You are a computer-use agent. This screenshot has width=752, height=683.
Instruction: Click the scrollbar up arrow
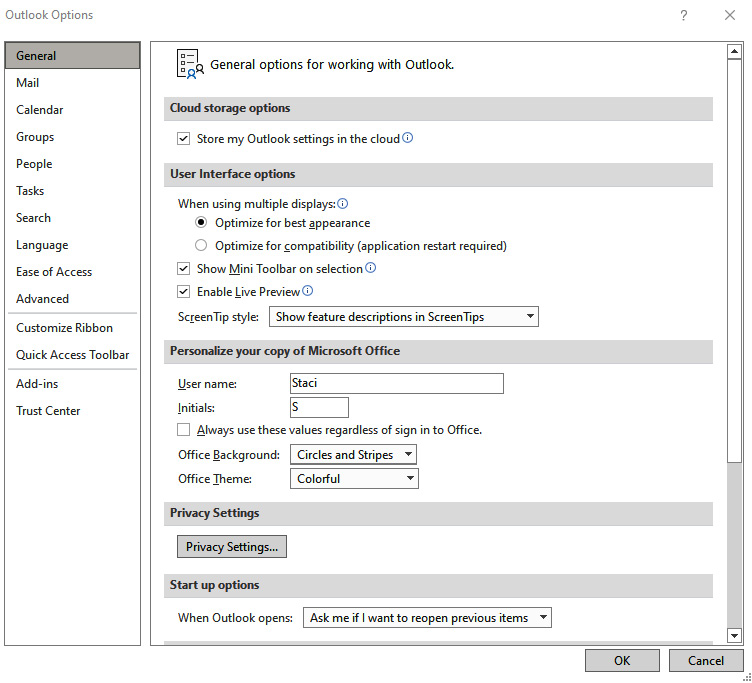734,51
